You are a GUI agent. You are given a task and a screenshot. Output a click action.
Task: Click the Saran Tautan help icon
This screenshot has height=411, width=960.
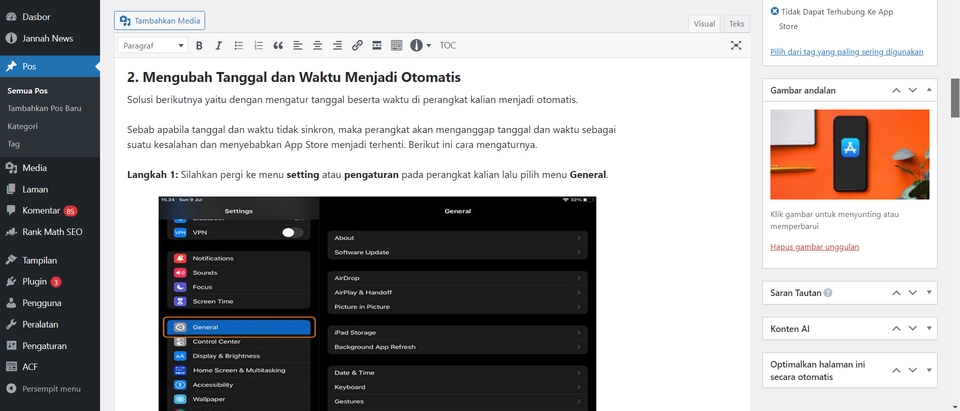pyautogui.click(x=828, y=293)
